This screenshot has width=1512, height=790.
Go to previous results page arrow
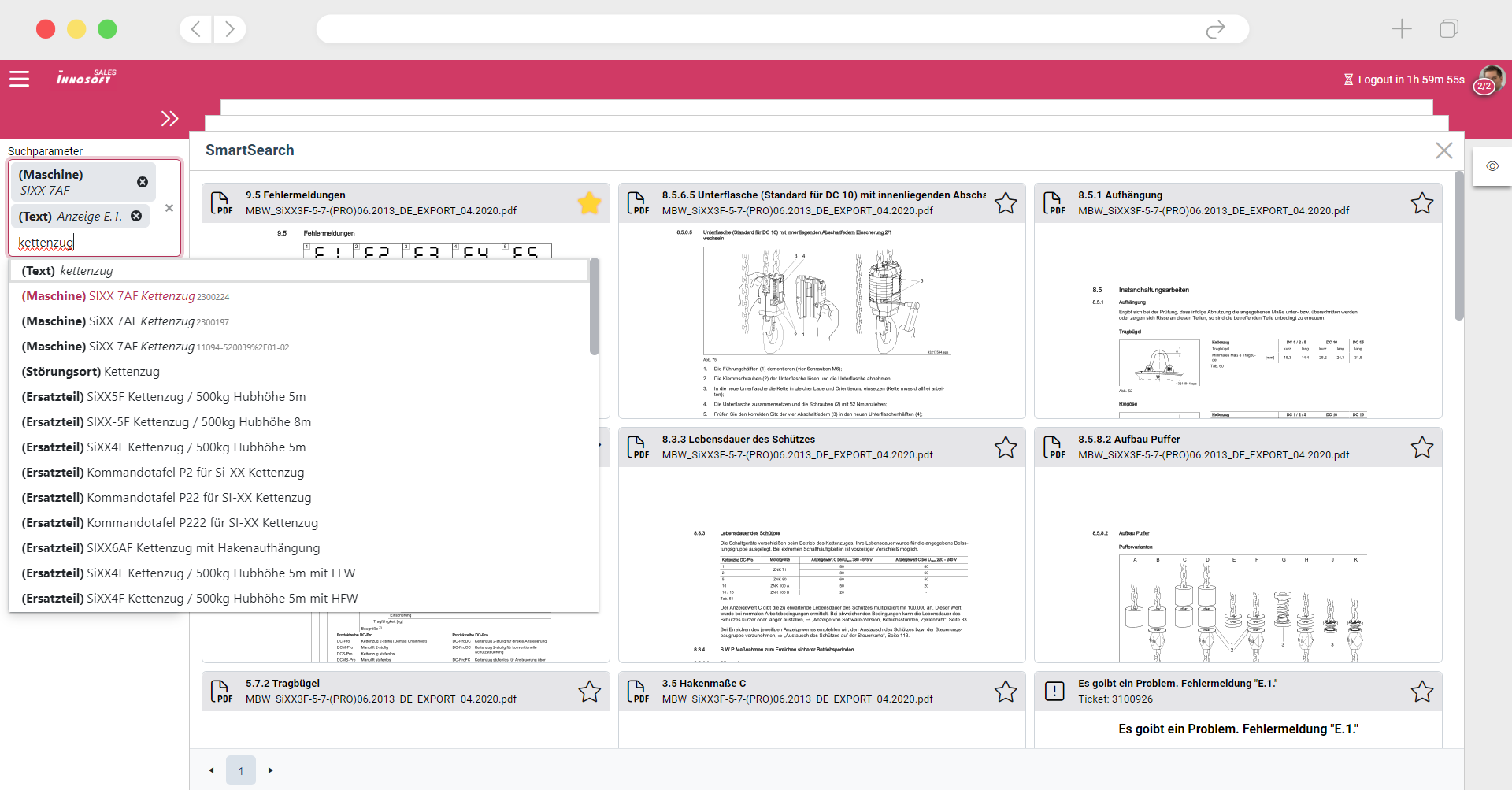pos(211,770)
